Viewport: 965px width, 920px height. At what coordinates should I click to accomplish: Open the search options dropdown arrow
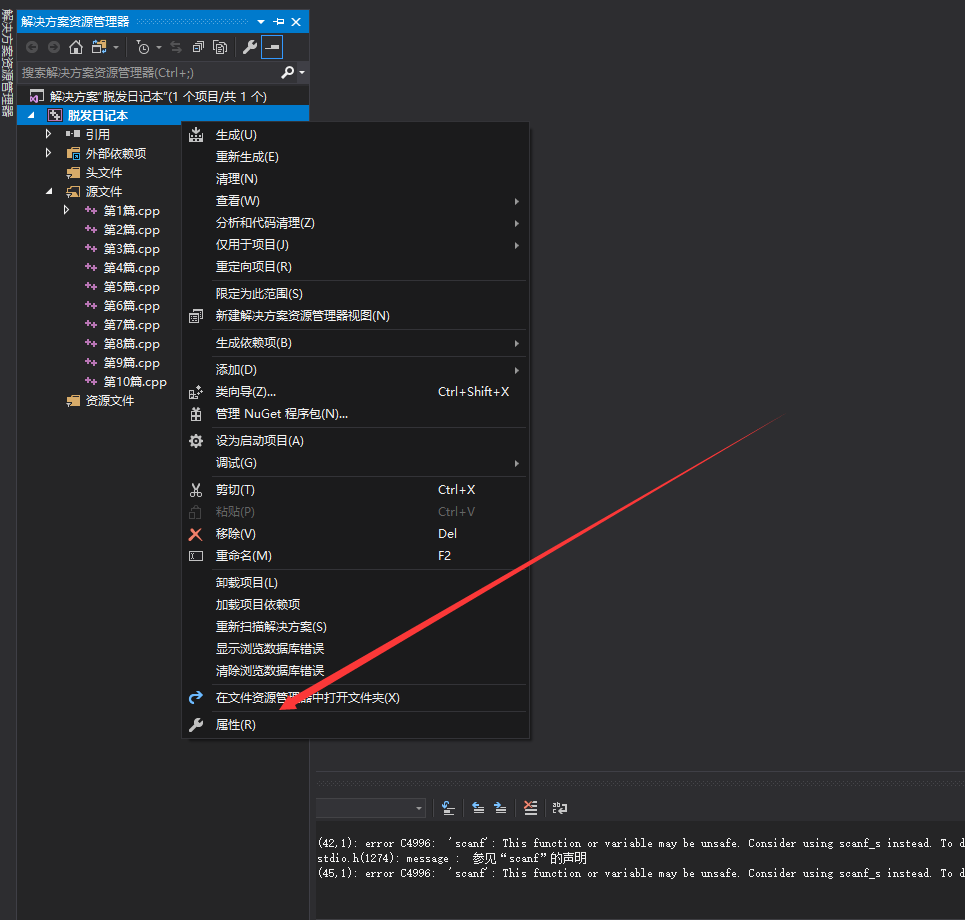pyautogui.click(x=302, y=73)
